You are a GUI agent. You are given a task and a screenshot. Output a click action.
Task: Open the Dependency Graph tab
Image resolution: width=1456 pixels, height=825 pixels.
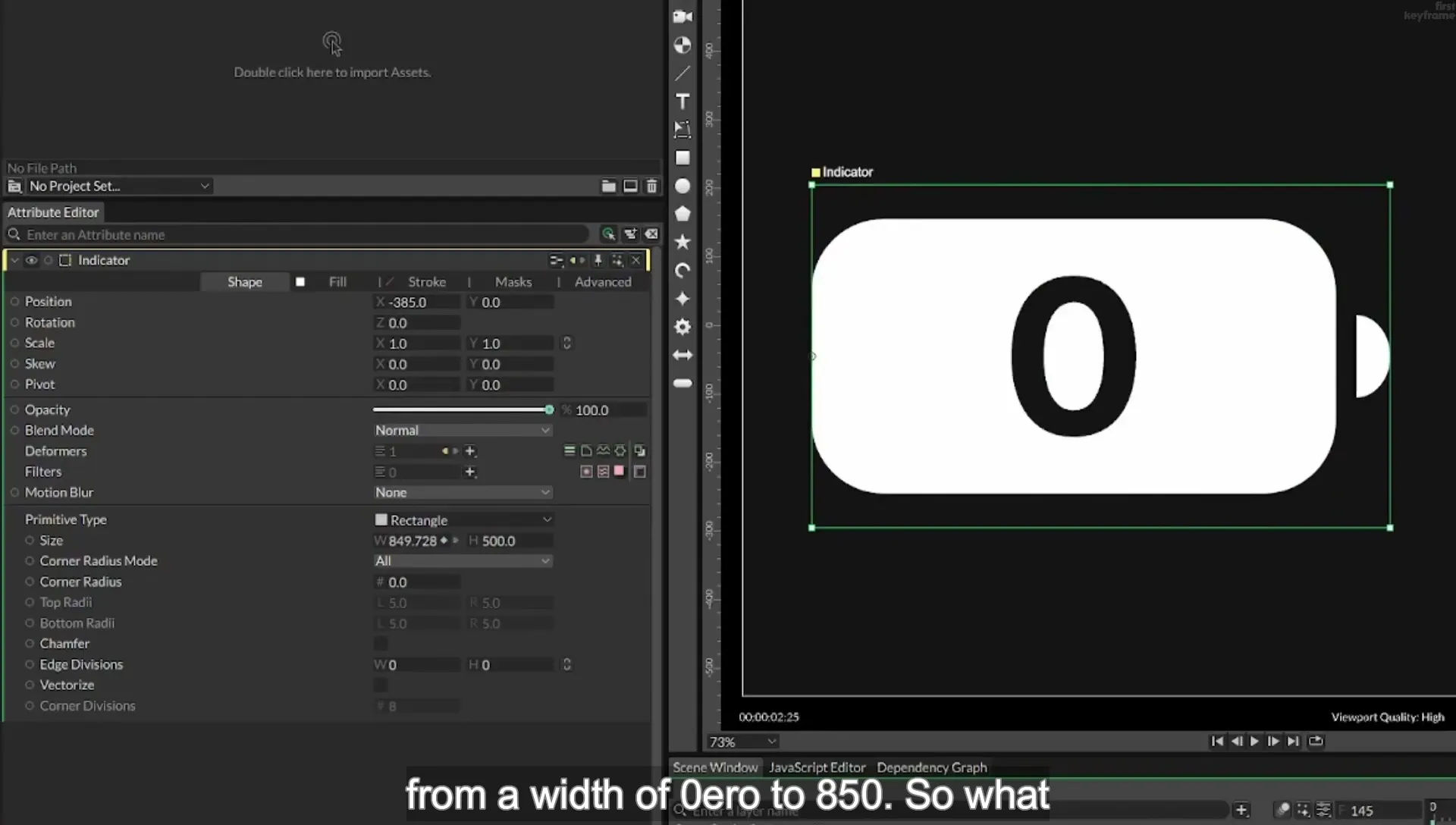pos(932,767)
